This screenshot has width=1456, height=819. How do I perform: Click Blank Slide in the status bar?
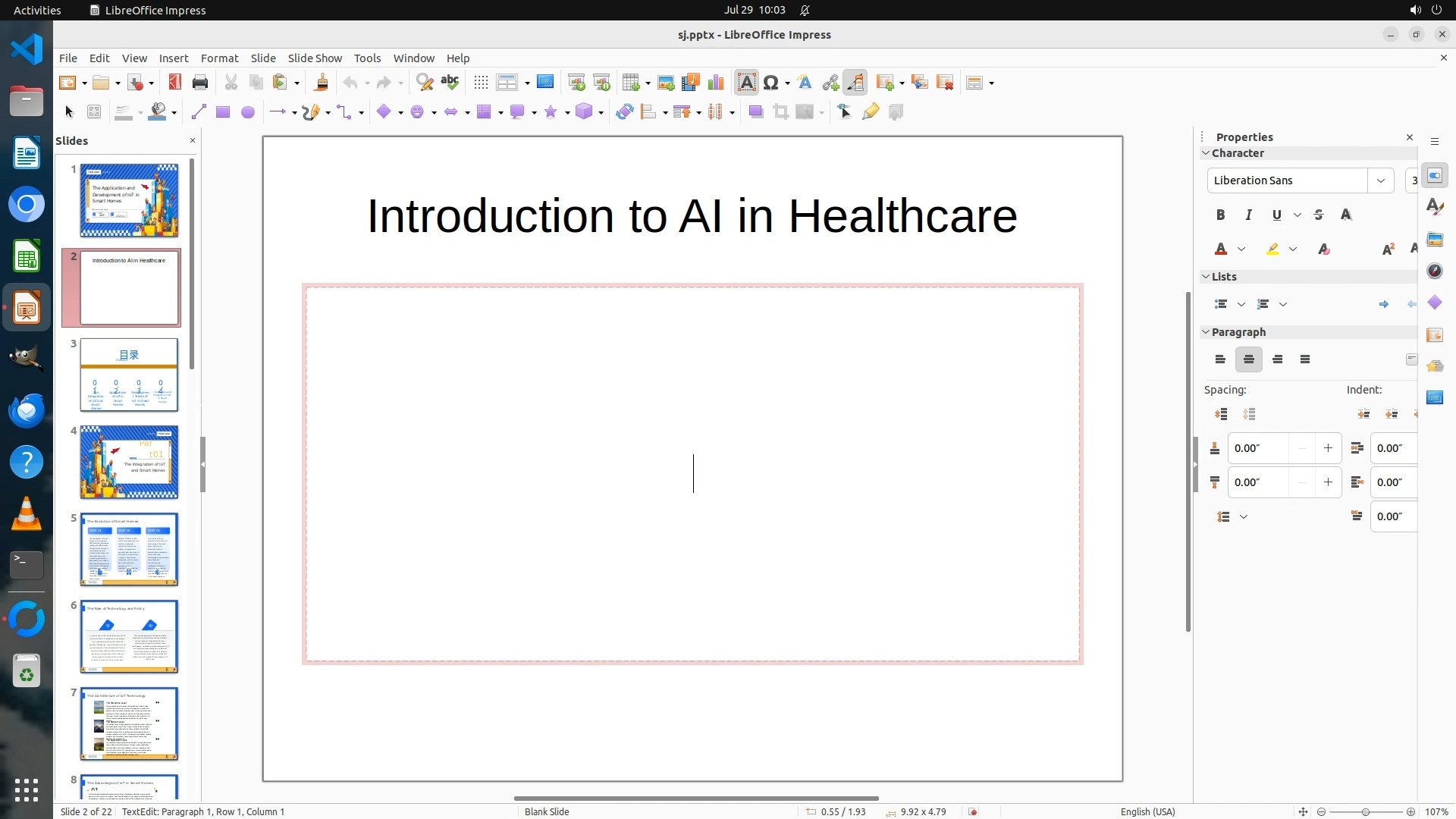point(546,811)
